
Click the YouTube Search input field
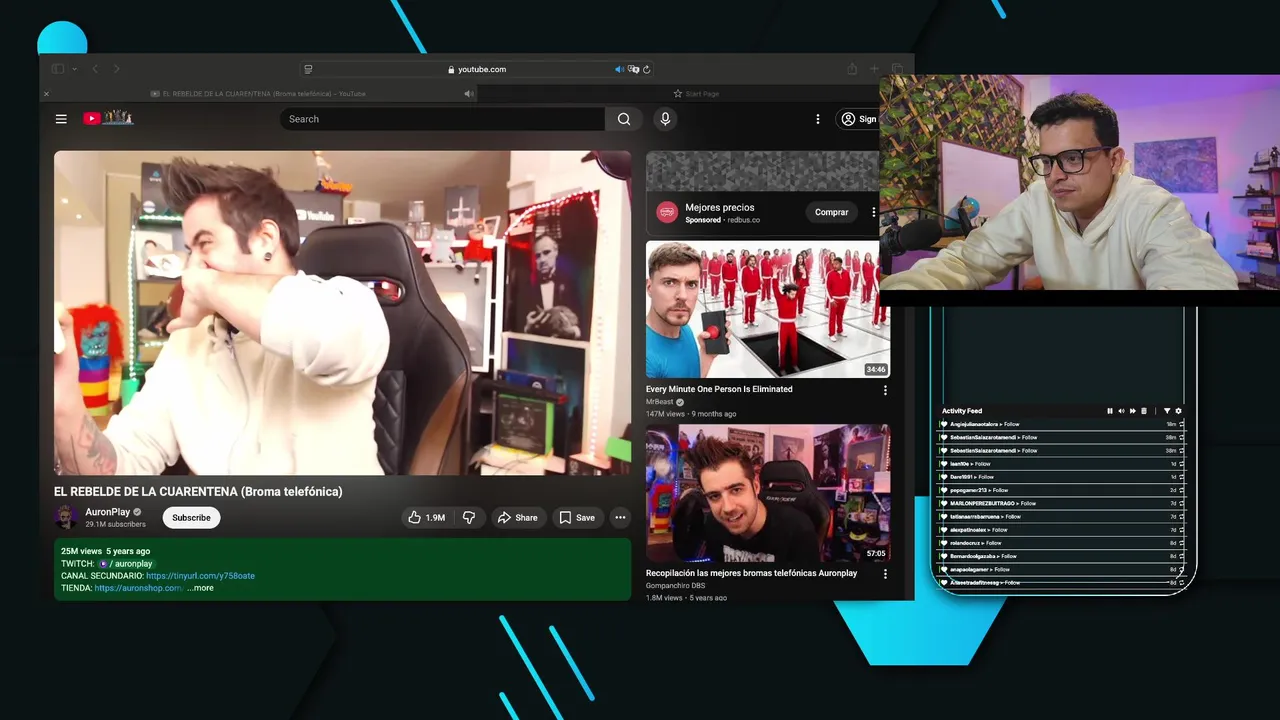442,119
